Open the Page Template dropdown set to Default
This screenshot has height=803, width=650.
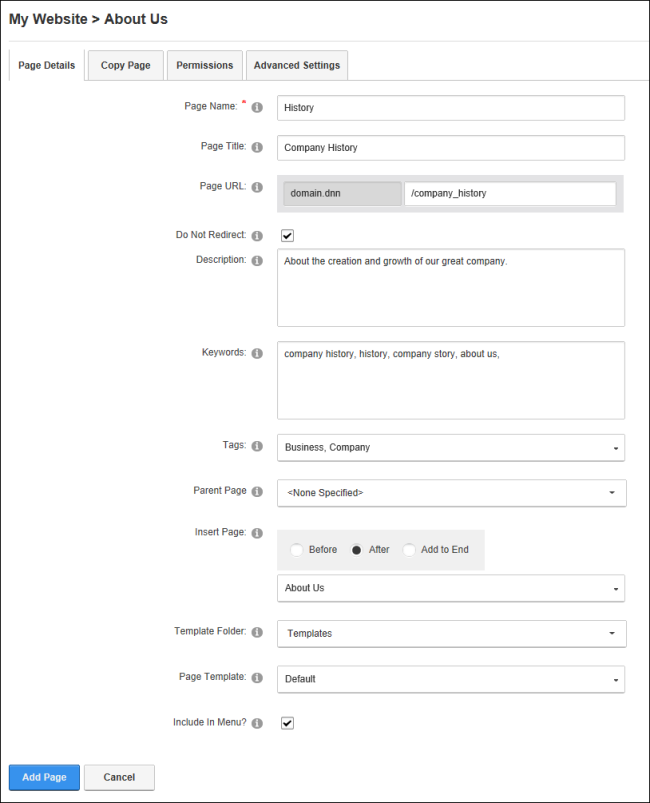(451, 679)
